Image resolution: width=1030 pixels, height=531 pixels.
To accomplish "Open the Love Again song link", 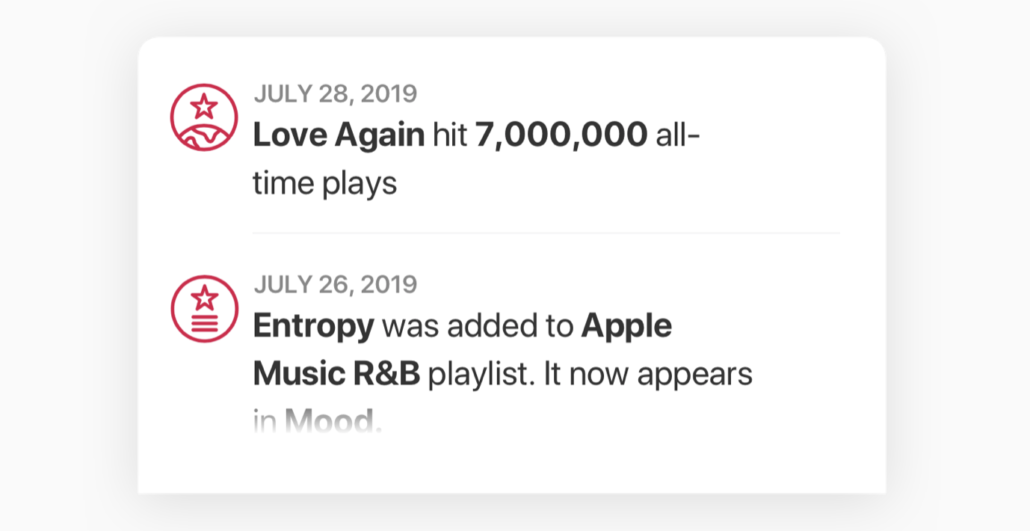I will [x=339, y=136].
